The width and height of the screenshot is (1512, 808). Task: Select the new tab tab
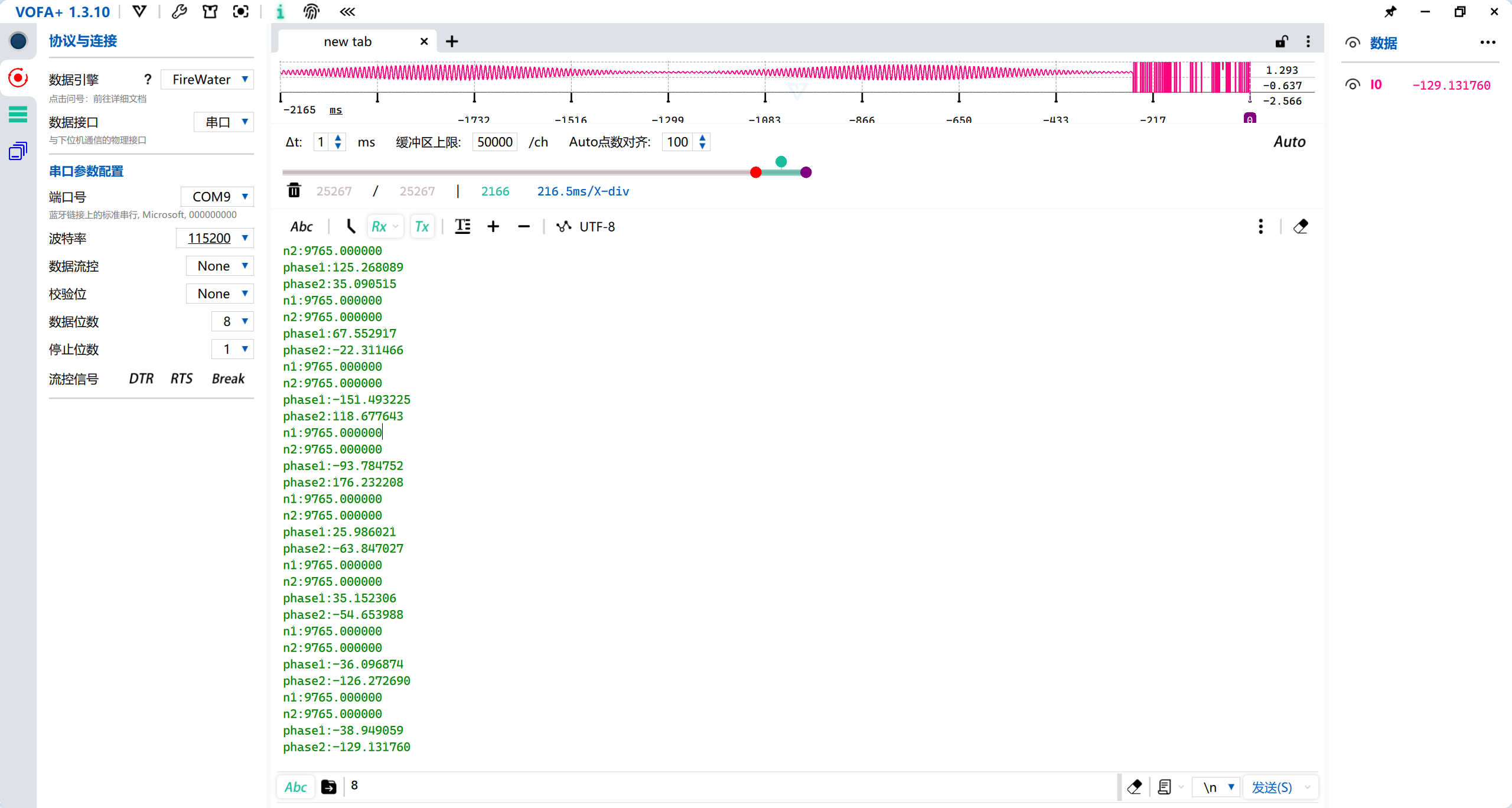pos(347,41)
